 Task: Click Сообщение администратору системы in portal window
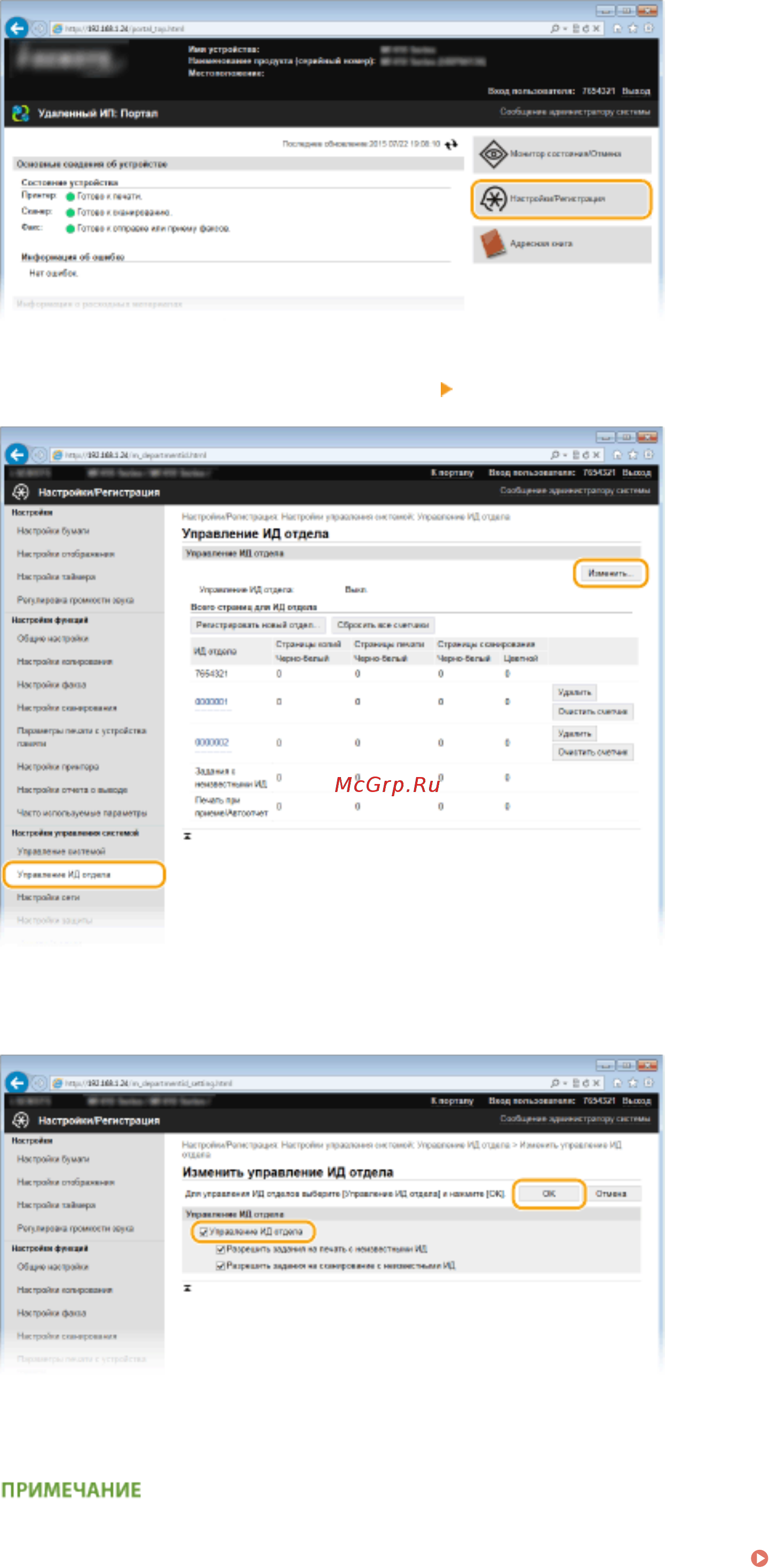[x=575, y=112]
